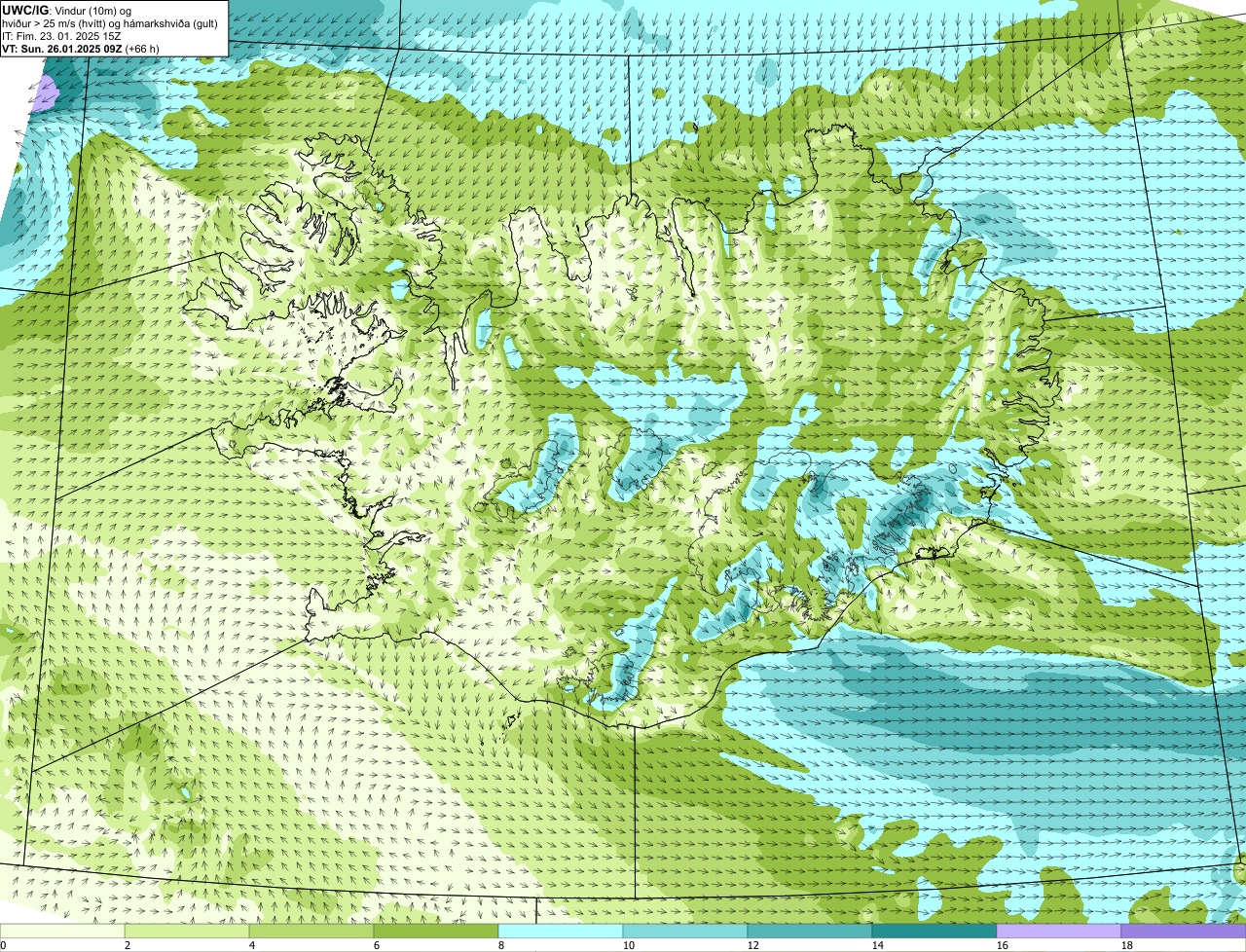Click the 2–4 m/s light green legend swatch

(187, 932)
